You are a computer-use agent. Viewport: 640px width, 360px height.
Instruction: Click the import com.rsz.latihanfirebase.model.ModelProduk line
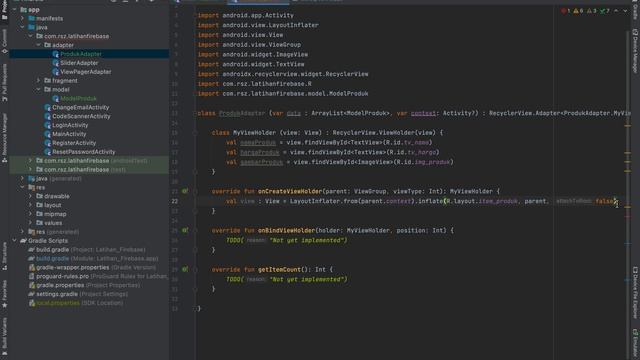click(283, 93)
